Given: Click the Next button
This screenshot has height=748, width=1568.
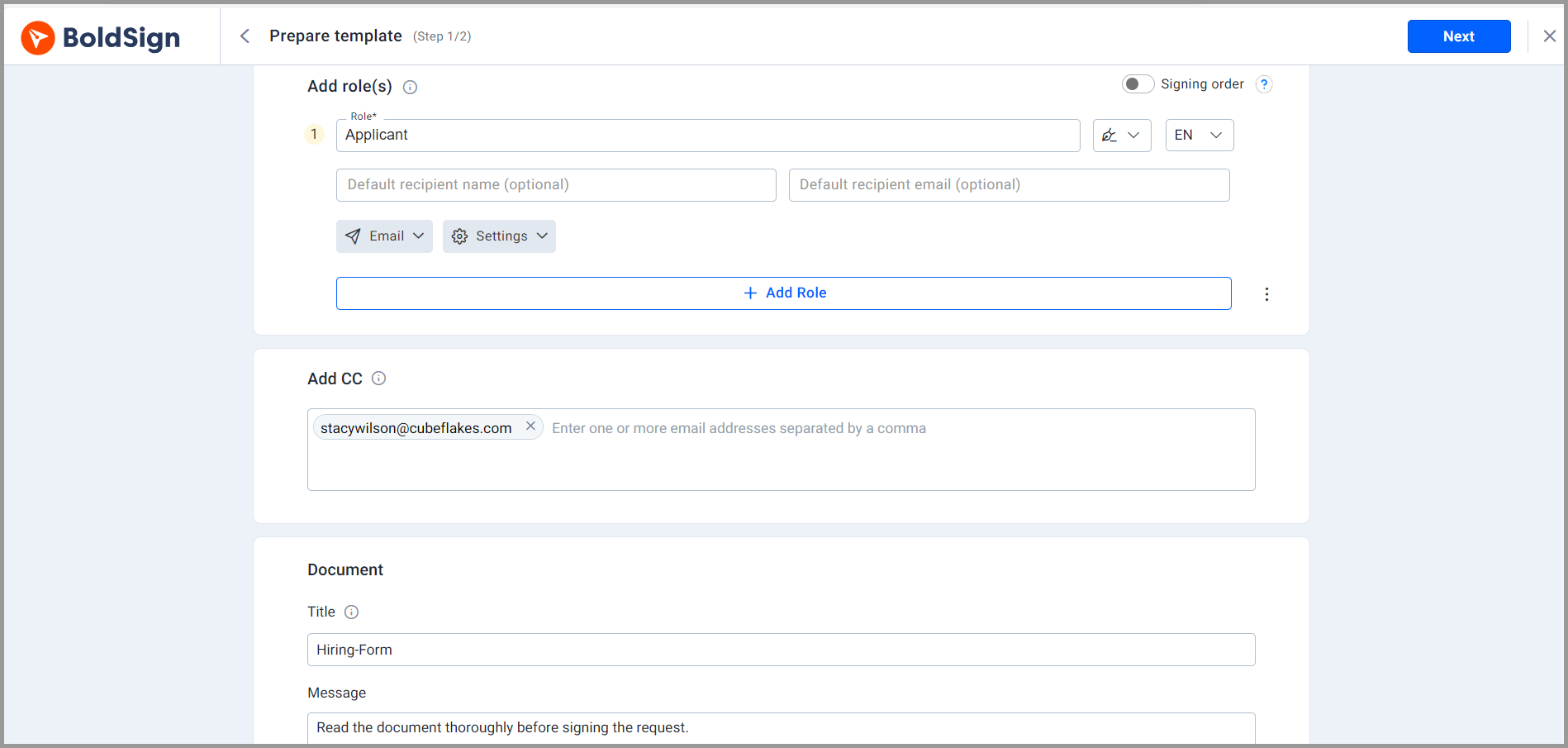Looking at the screenshot, I should click(1458, 36).
